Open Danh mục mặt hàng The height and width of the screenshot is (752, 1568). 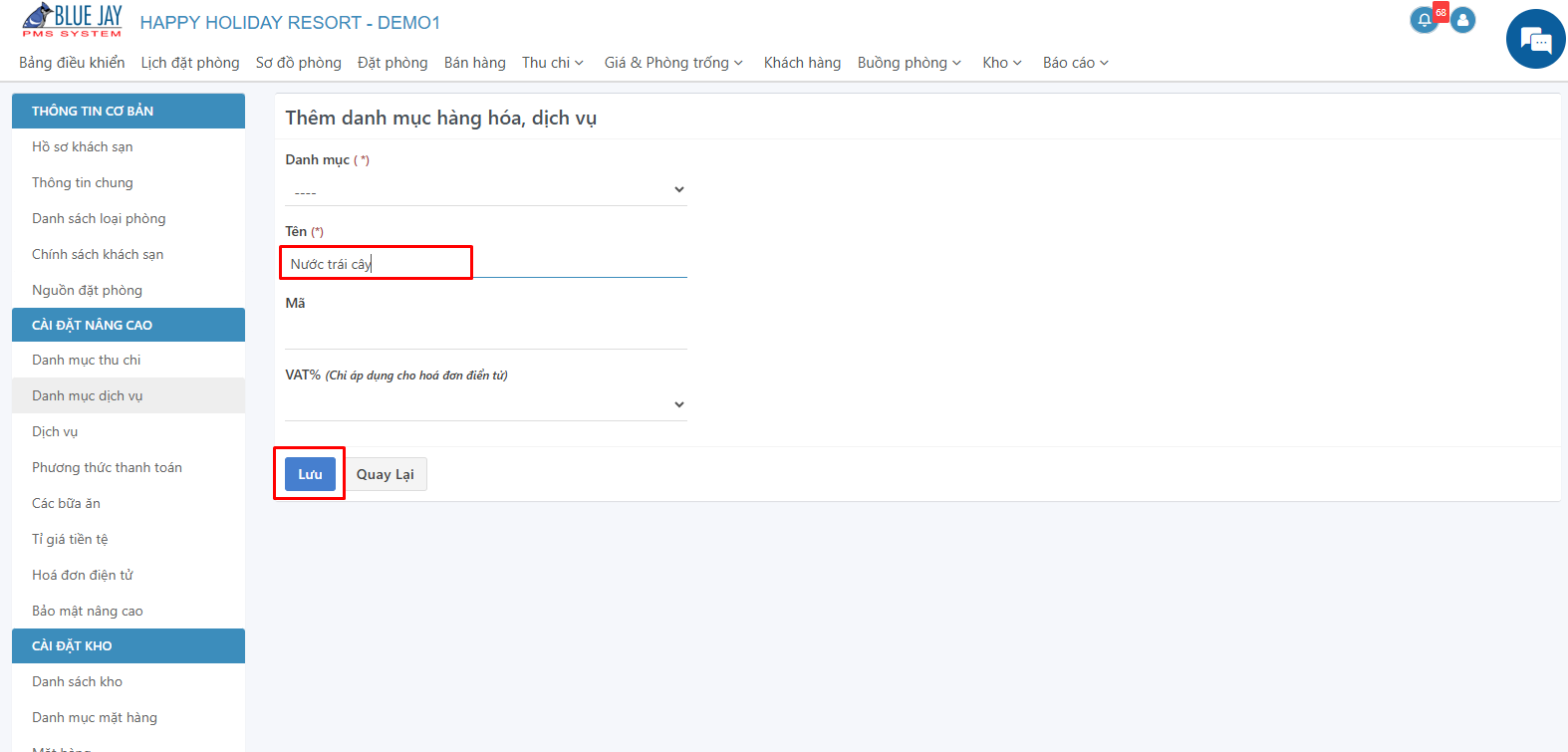129,717
